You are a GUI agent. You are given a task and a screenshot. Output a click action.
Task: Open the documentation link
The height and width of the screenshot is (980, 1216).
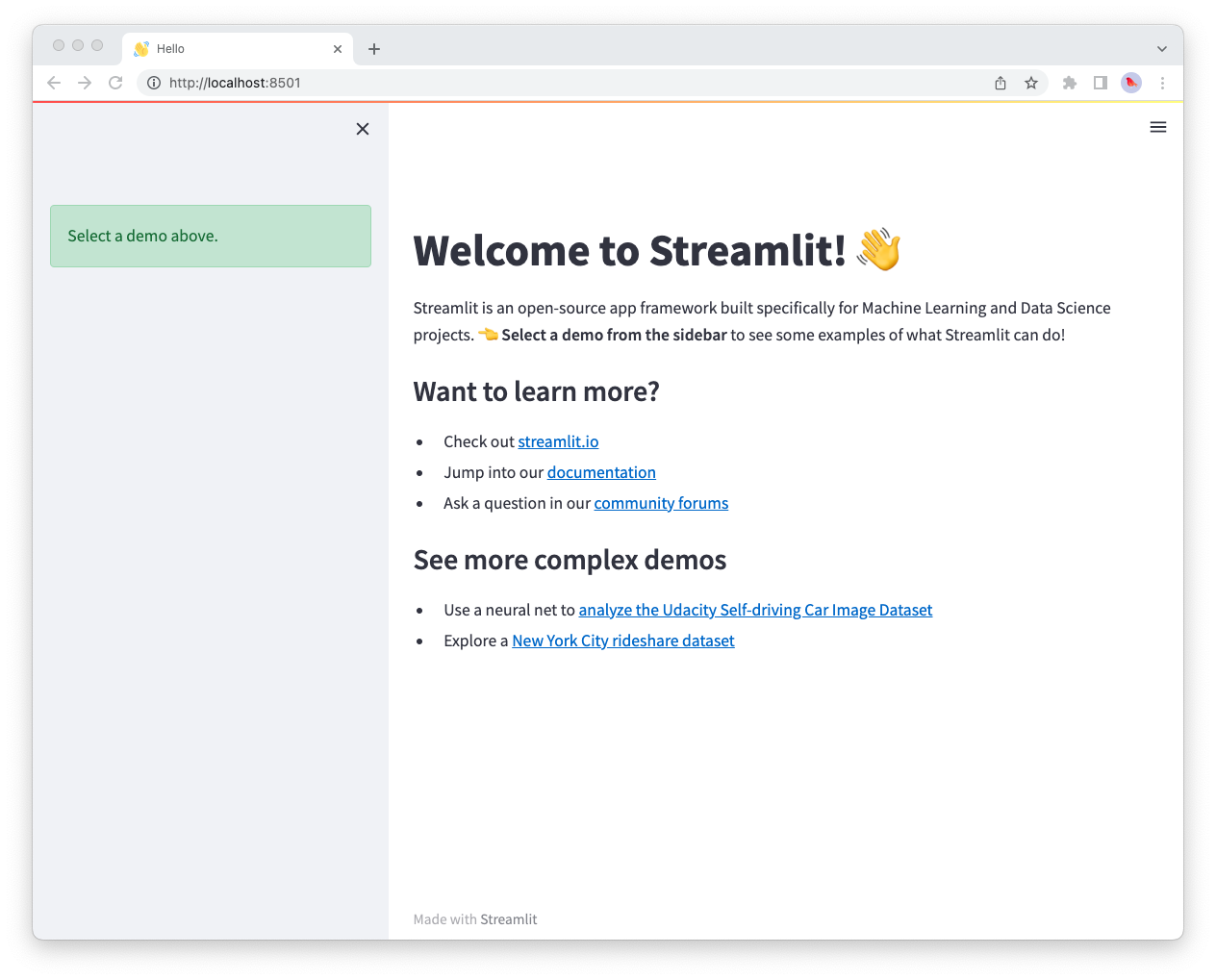[601, 472]
